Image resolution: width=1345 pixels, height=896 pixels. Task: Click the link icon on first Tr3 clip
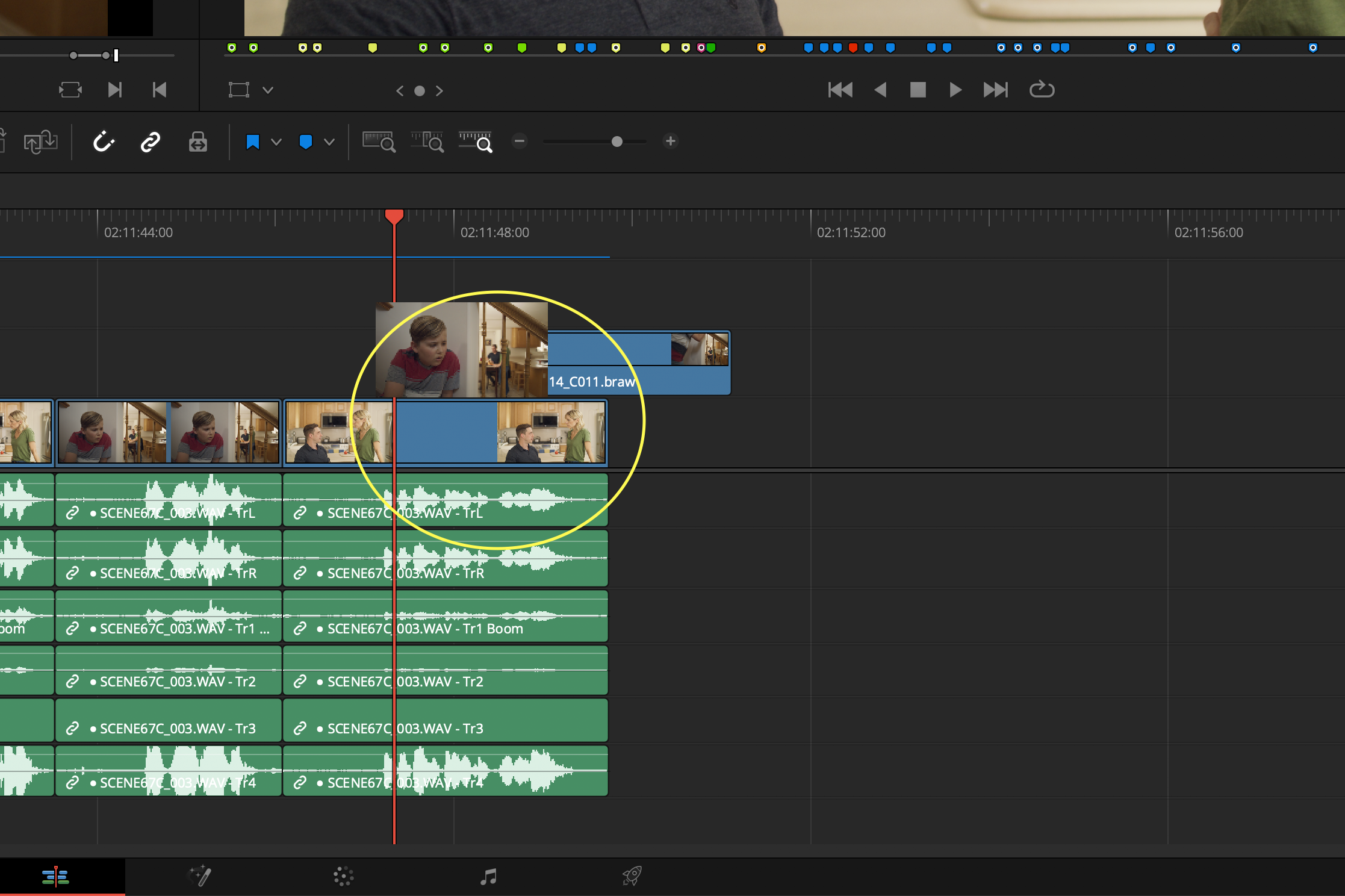[72, 728]
